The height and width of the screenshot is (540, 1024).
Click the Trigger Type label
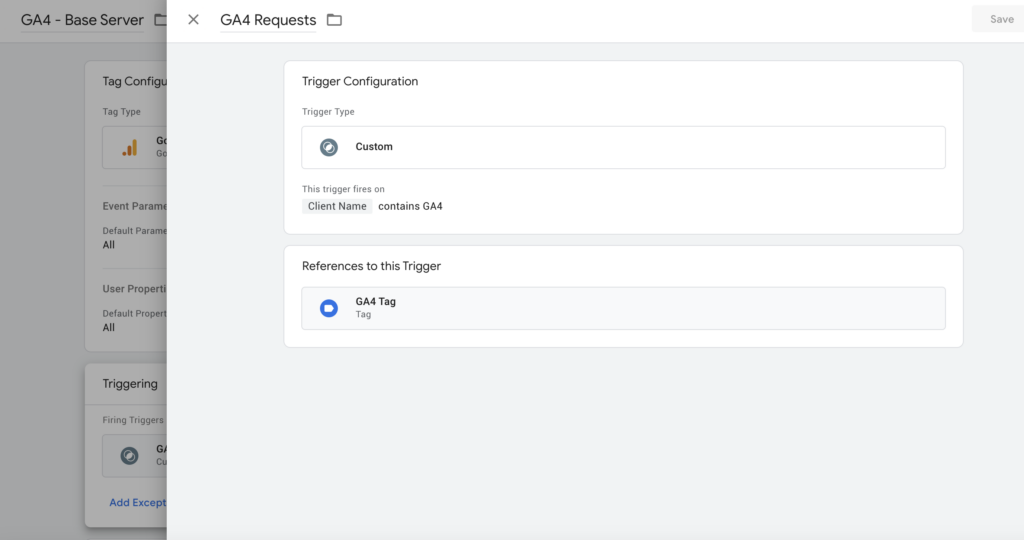click(328, 112)
